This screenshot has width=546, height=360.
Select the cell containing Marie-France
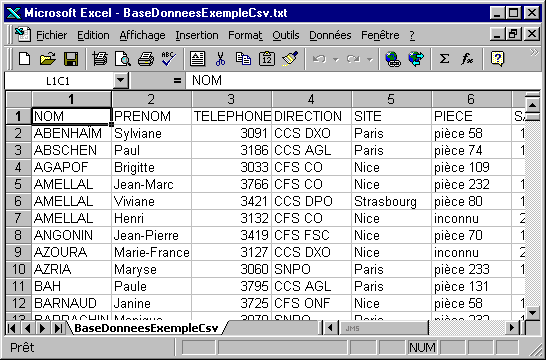click(151, 252)
